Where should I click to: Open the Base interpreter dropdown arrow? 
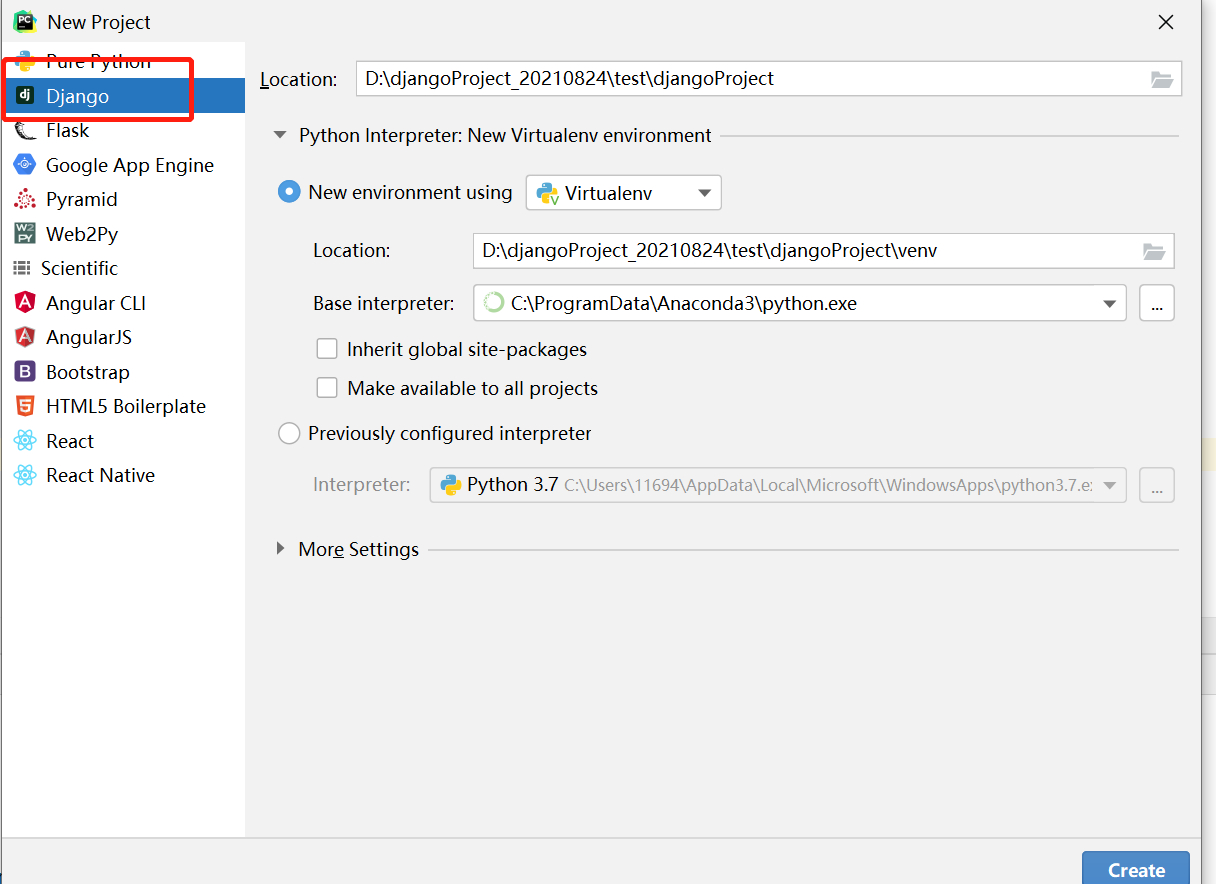click(x=1109, y=304)
